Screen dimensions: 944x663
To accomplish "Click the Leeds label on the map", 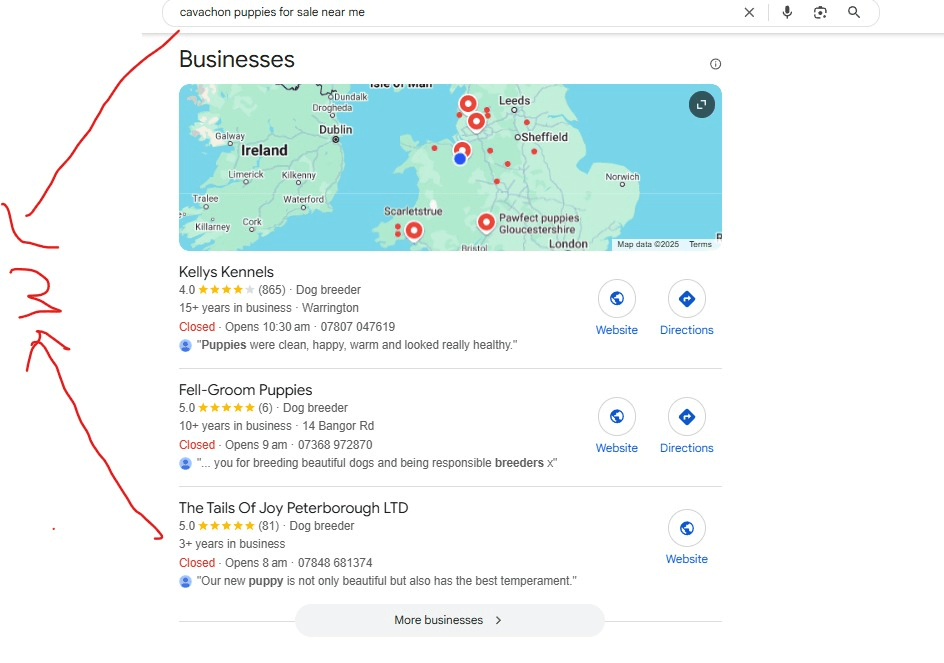I will coord(514,101).
